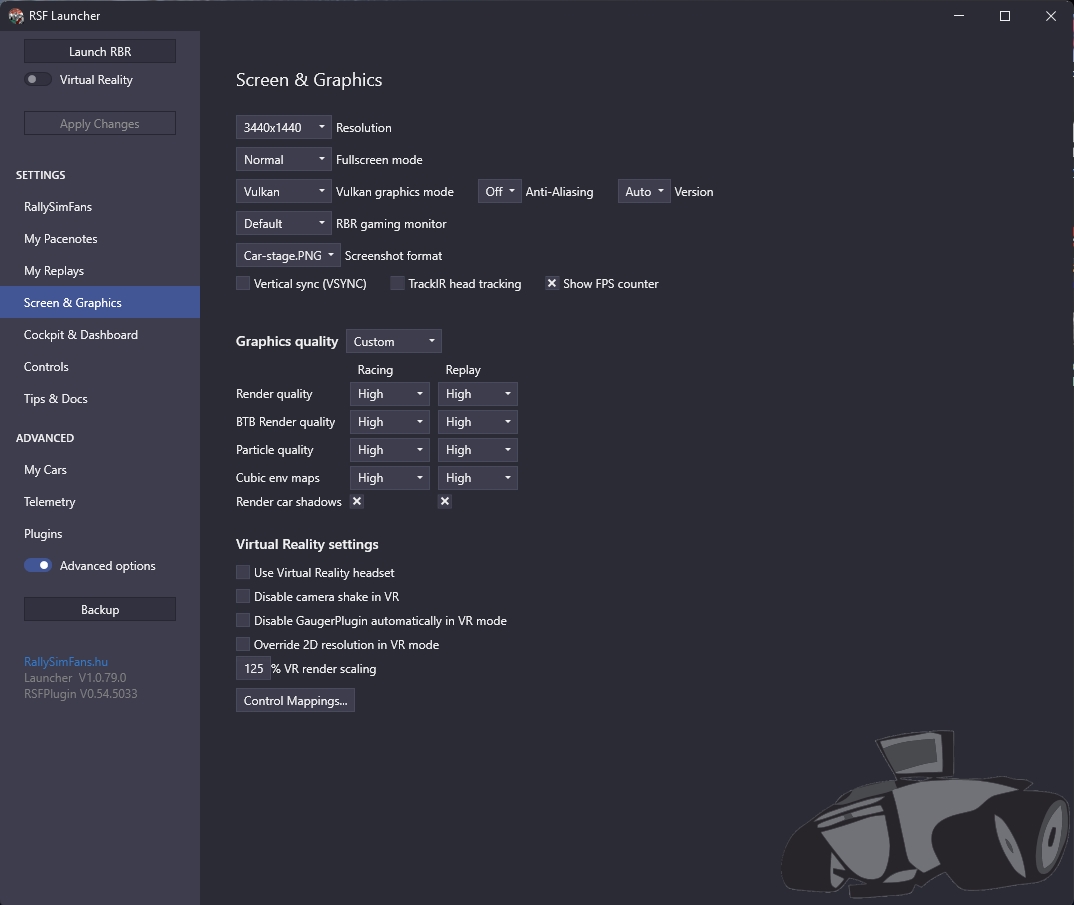Open the RallySimFans.hu link
This screenshot has height=905, width=1074.
point(66,662)
